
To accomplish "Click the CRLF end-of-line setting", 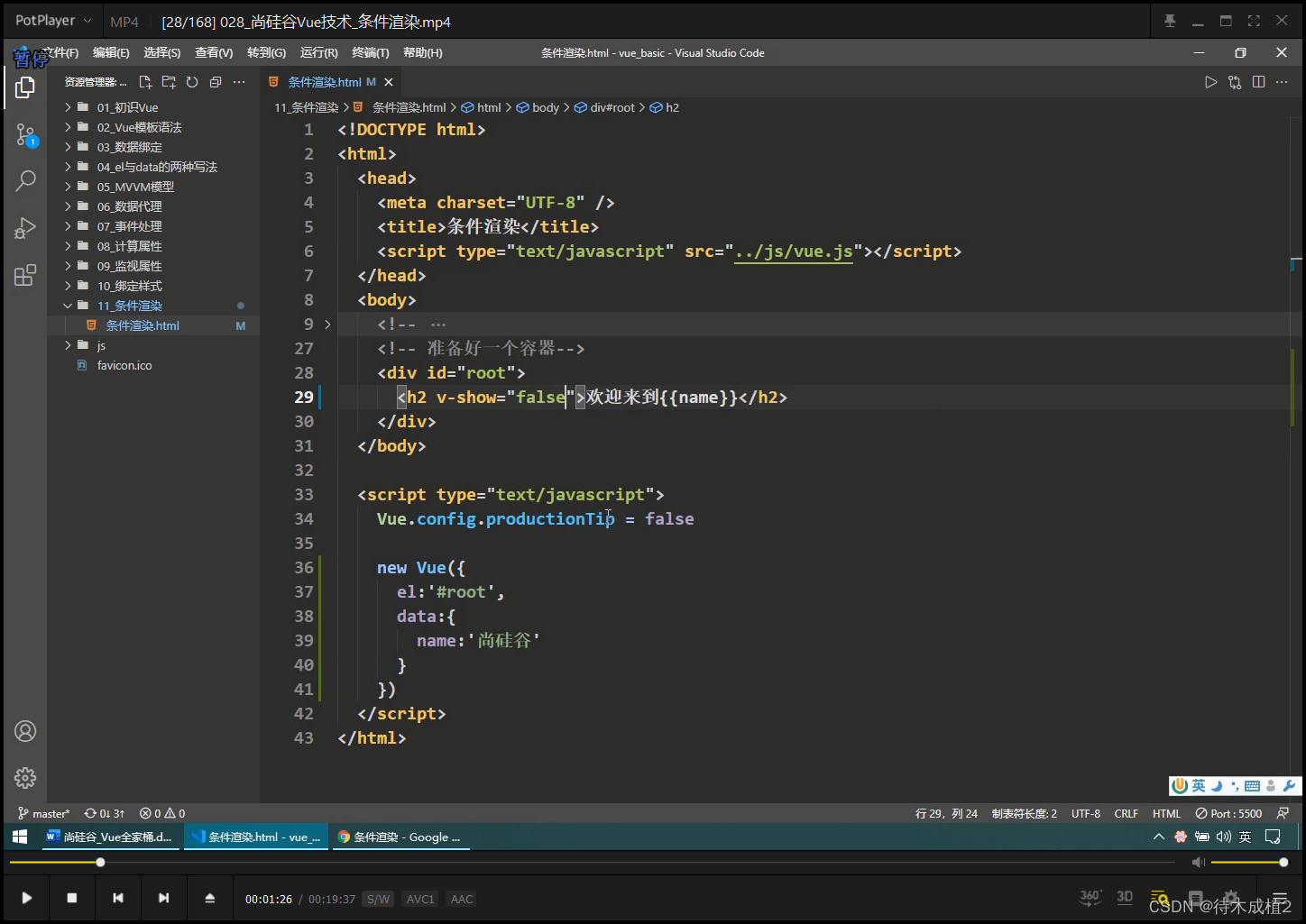I will tap(1126, 813).
